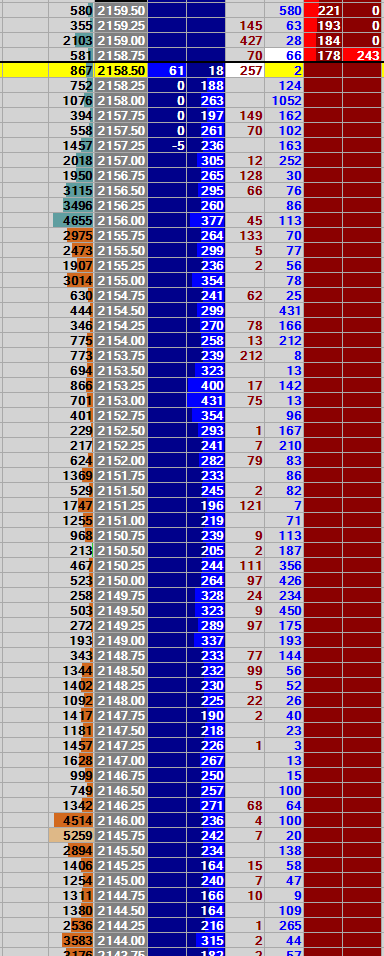Click the 2145.00 price cell
The width and height of the screenshot is (384, 956).
pyautogui.click(x=121, y=881)
